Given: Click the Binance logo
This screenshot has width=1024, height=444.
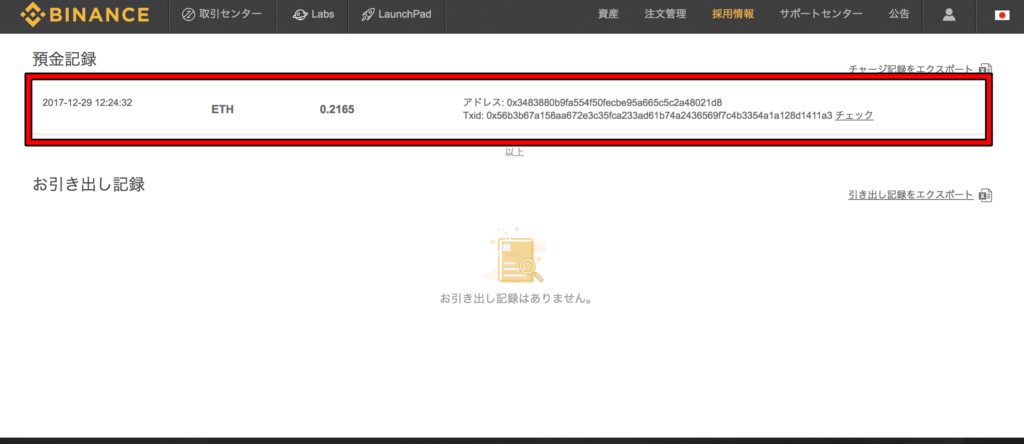Looking at the screenshot, I should coord(85,14).
